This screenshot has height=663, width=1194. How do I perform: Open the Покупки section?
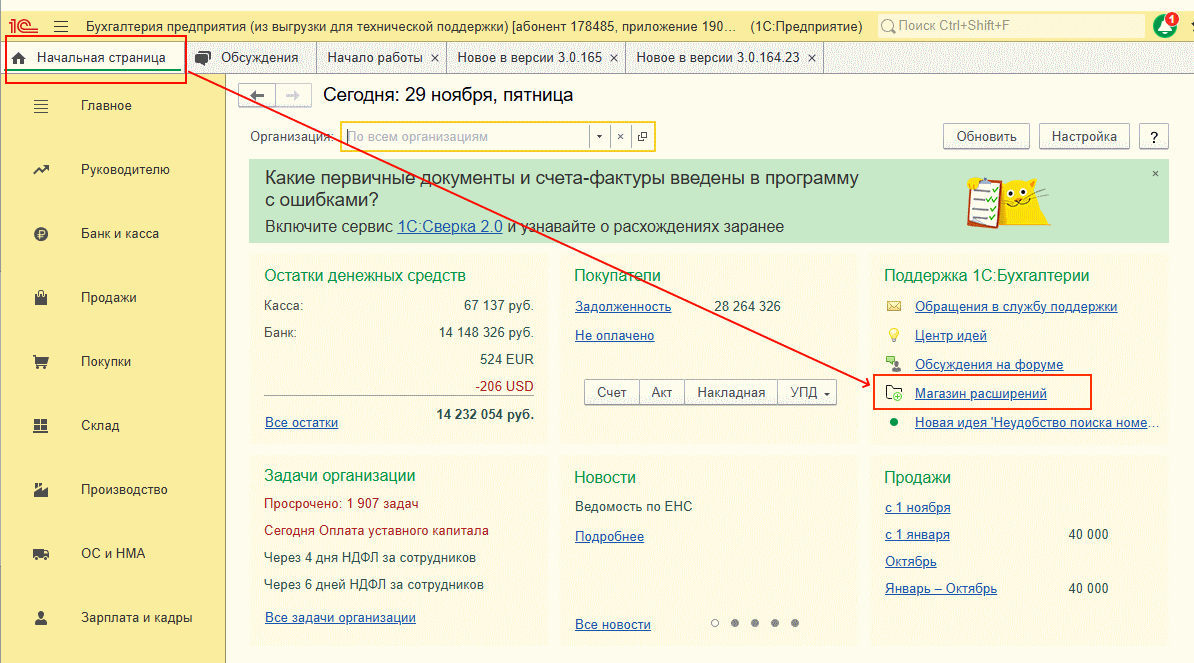click(x=106, y=362)
